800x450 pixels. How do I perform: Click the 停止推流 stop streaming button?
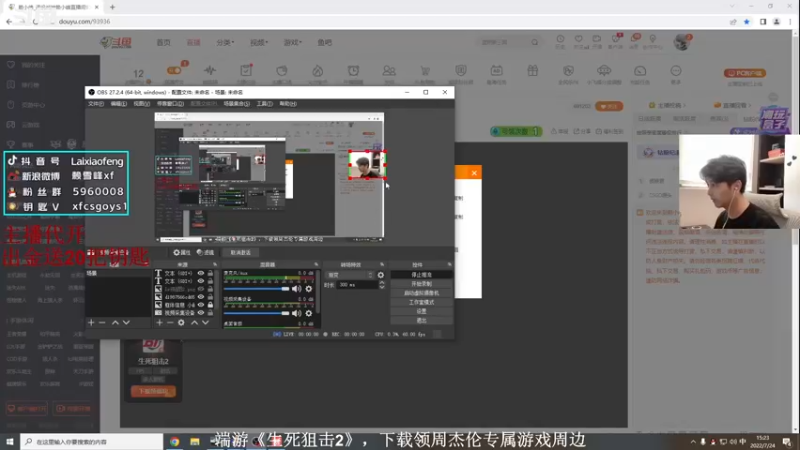[x=421, y=275]
